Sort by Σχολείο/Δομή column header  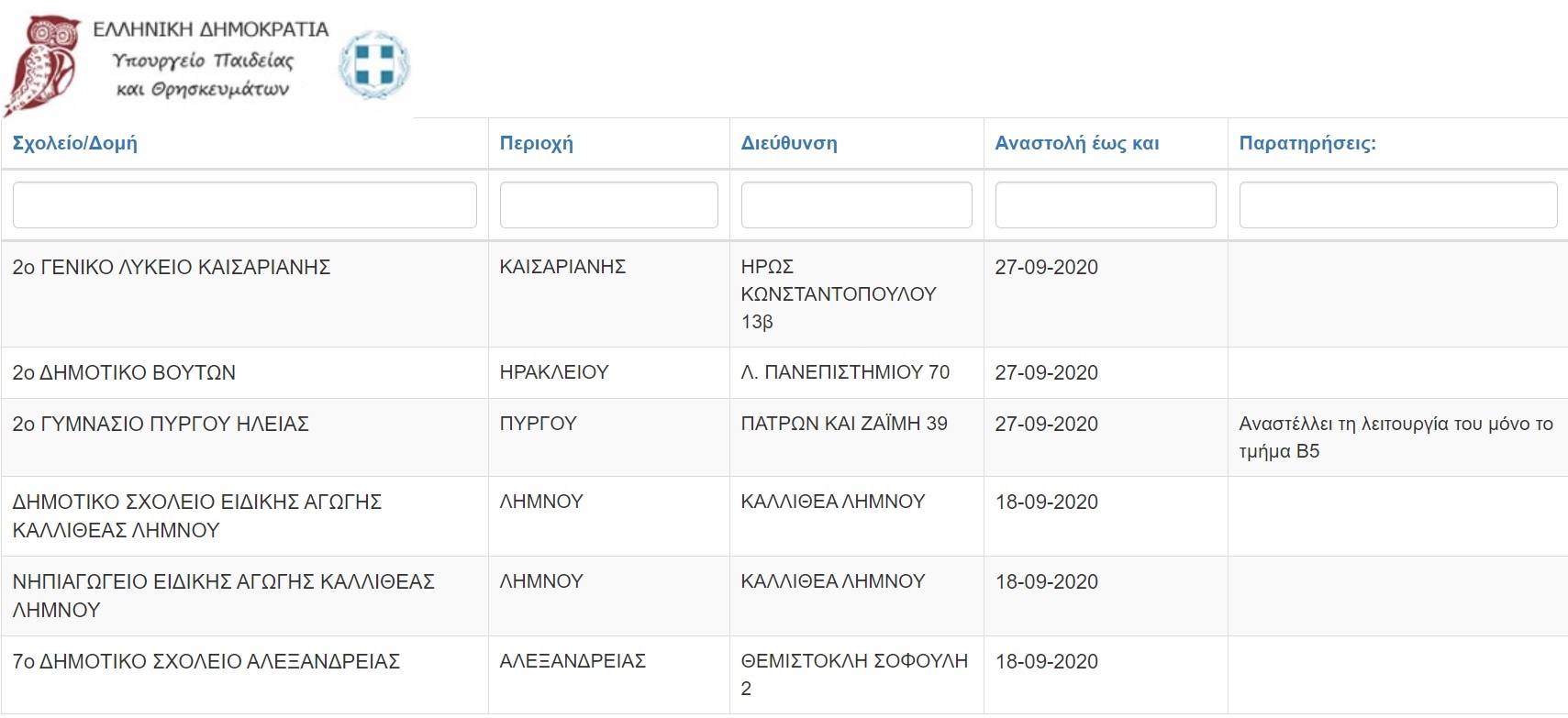click(x=74, y=143)
